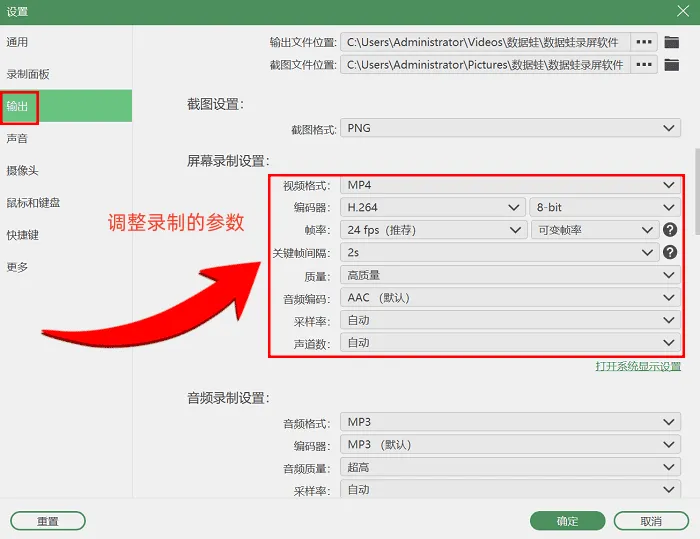
Task: Show help for keyframe interval setting
Action: (670, 252)
